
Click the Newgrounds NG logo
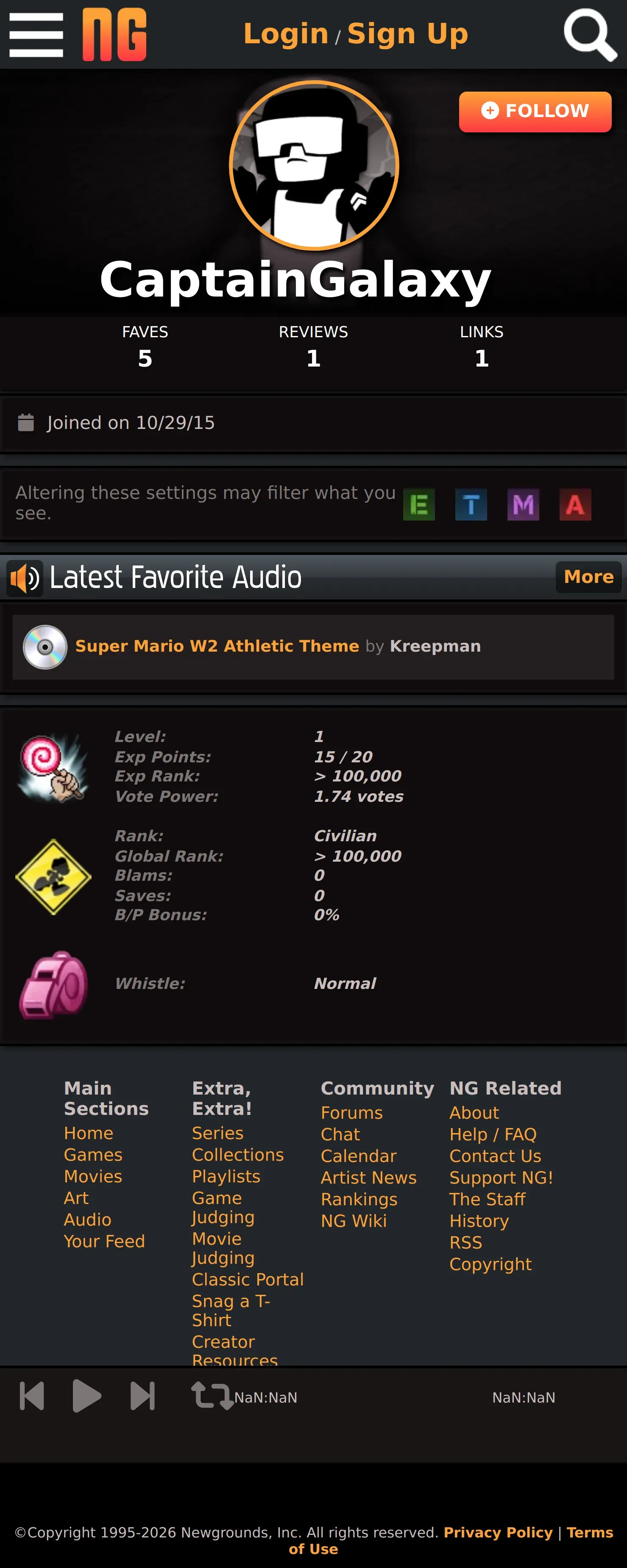(x=114, y=34)
